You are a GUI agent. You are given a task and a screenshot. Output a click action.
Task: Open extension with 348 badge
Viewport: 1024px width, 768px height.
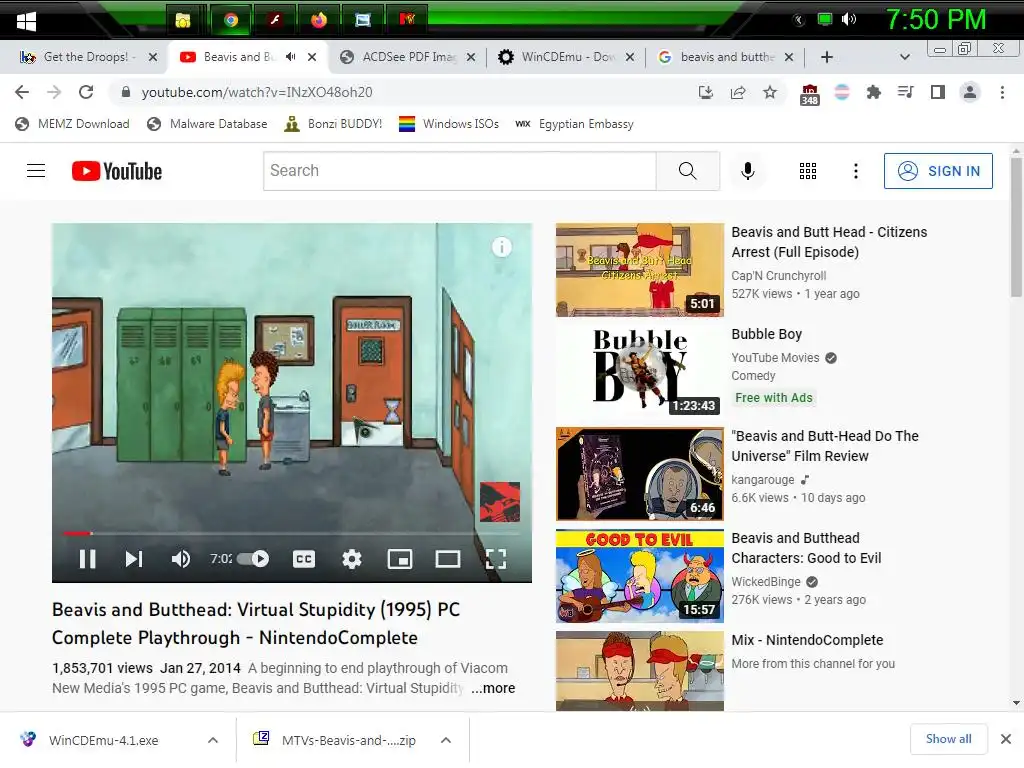pos(809,95)
